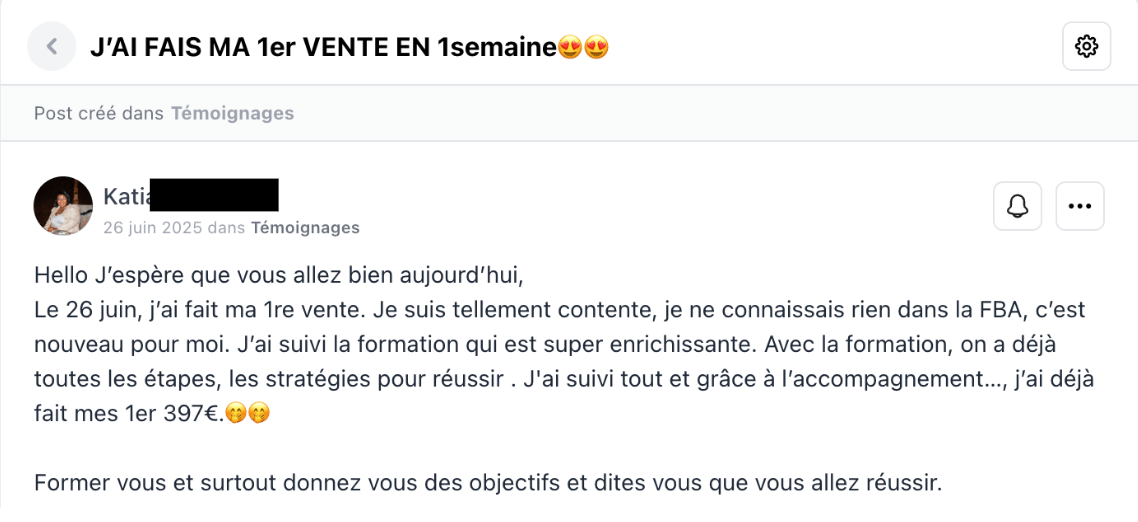Go back using the left chevron button
Viewport: 1138px width, 522px height.
tap(52, 46)
